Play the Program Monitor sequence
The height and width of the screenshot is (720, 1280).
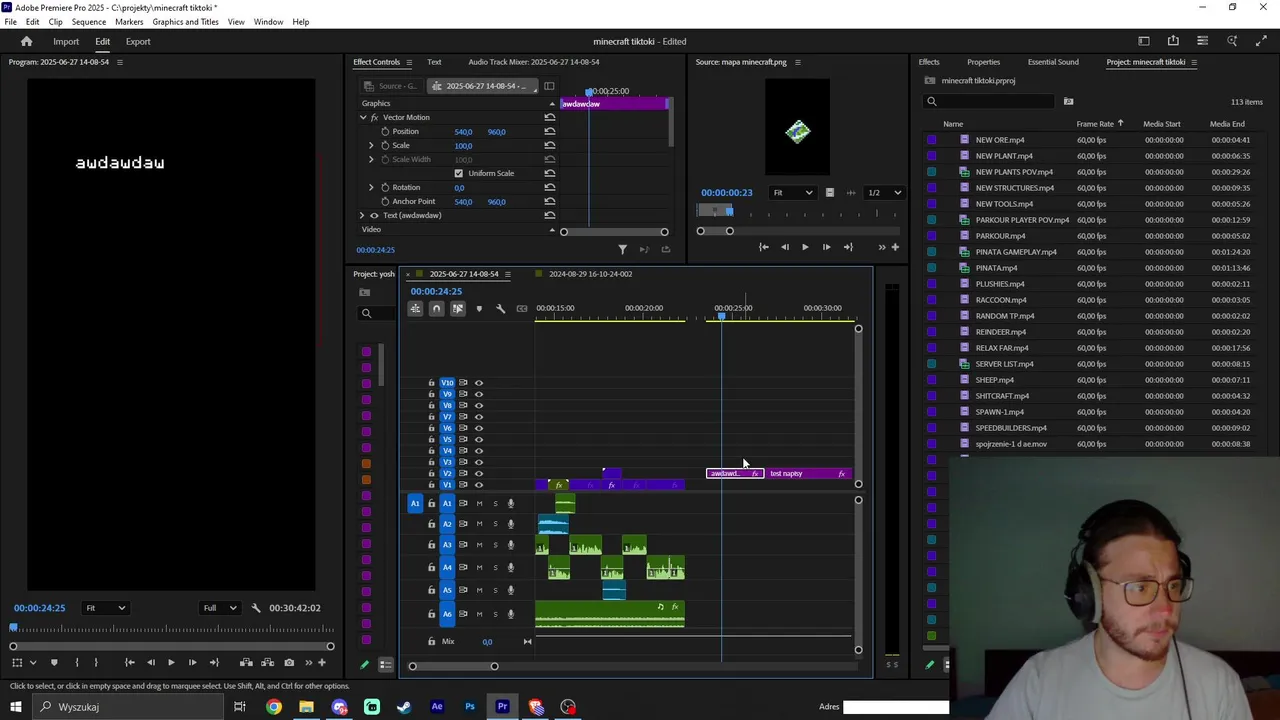(x=171, y=662)
